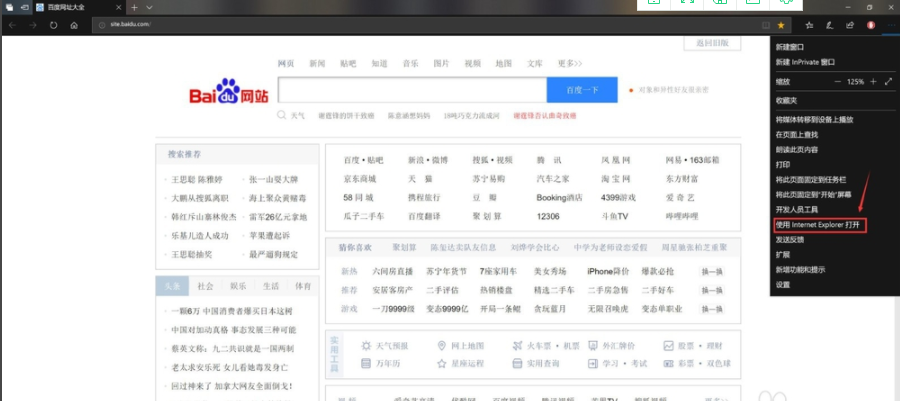Viewport: 900px width, 401px height.
Task: Click the tabs-you've-set-aside icon at far left
Action: coord(9,7)
